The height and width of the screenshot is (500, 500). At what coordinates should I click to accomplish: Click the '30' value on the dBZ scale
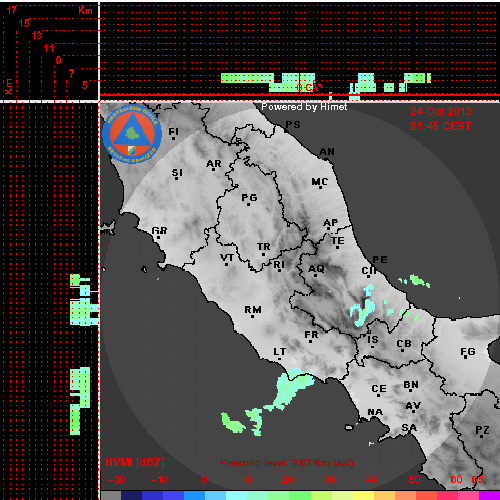pos(329,480)
